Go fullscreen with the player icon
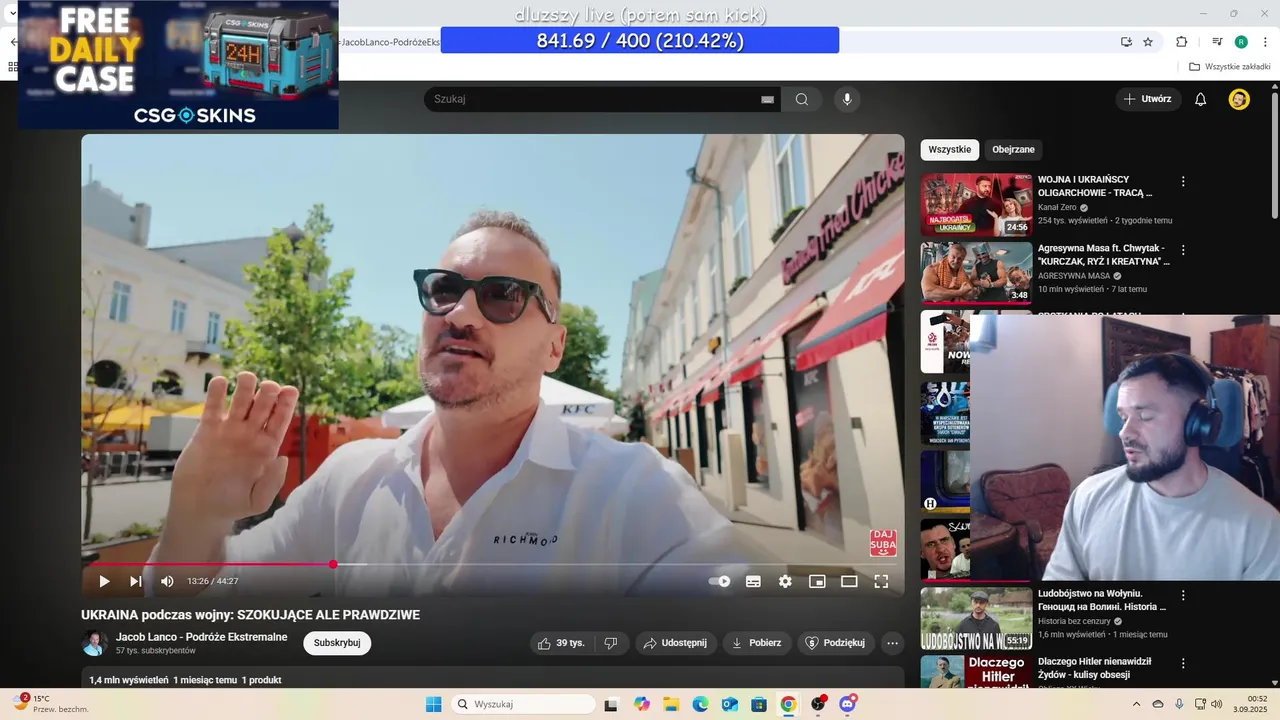This screenshot has height=720, width=1280. tap(881, 581)
